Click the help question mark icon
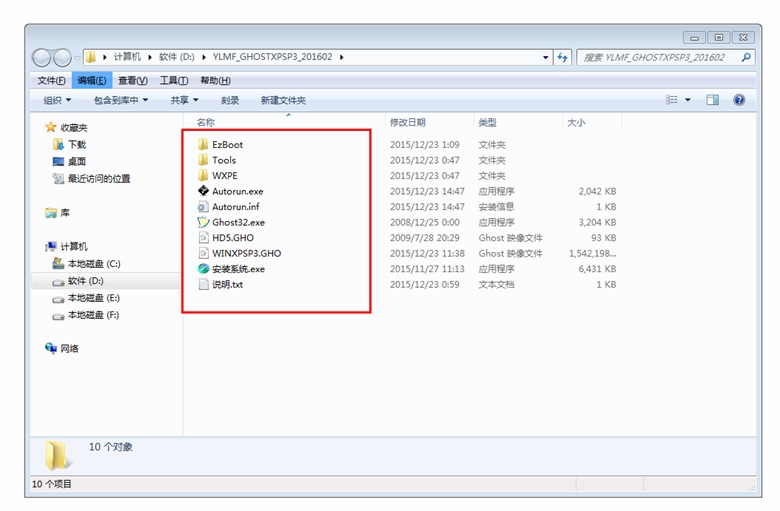This screenshot has height=511, width=780. [x=739, y=100]
